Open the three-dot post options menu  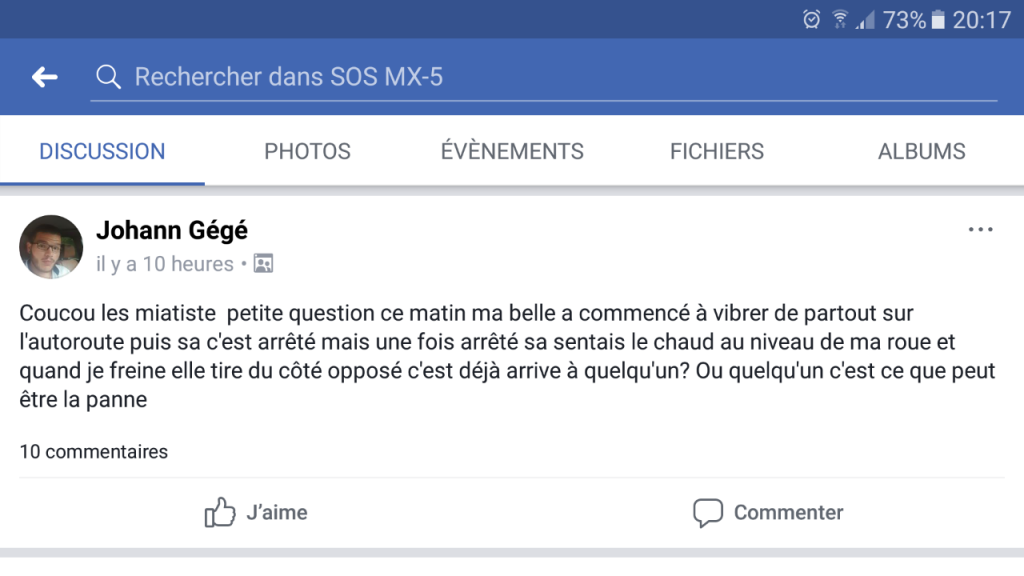coord(980,229)
